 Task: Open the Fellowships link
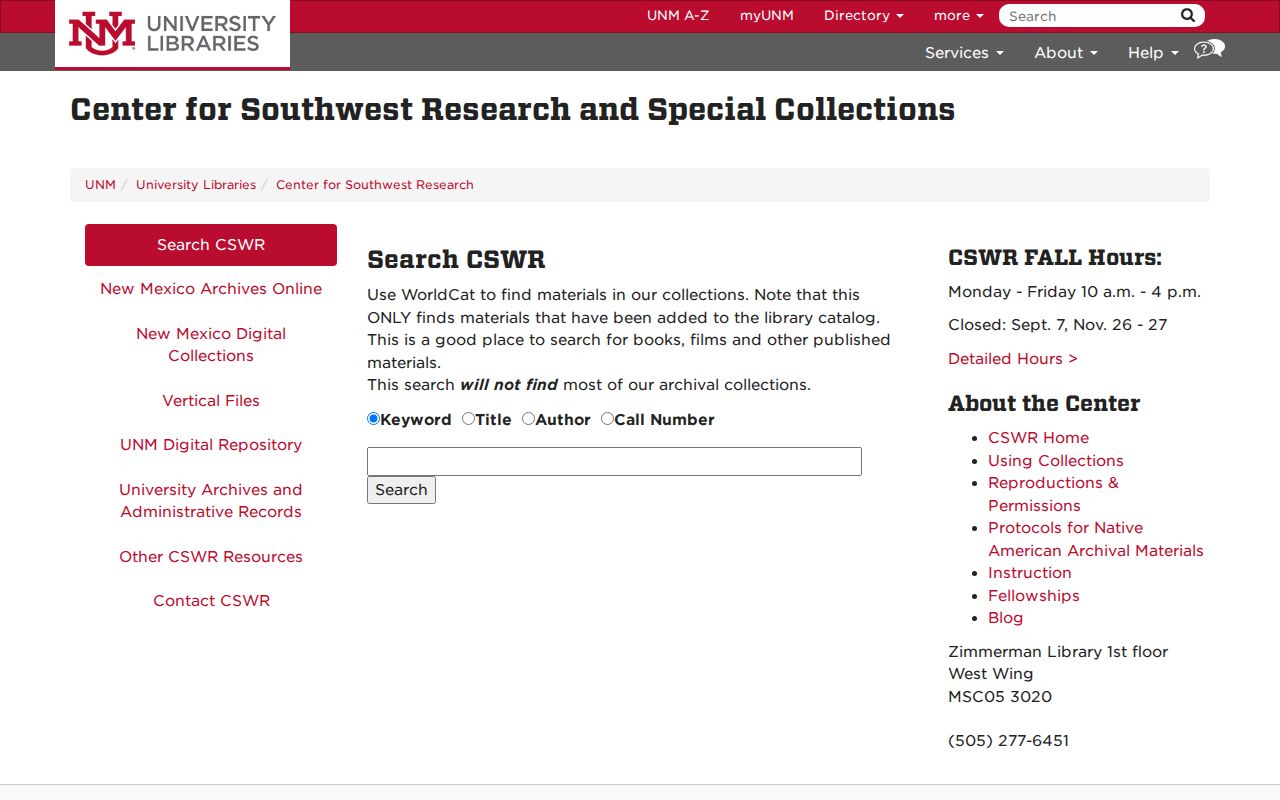click(x=1034, y=596)
